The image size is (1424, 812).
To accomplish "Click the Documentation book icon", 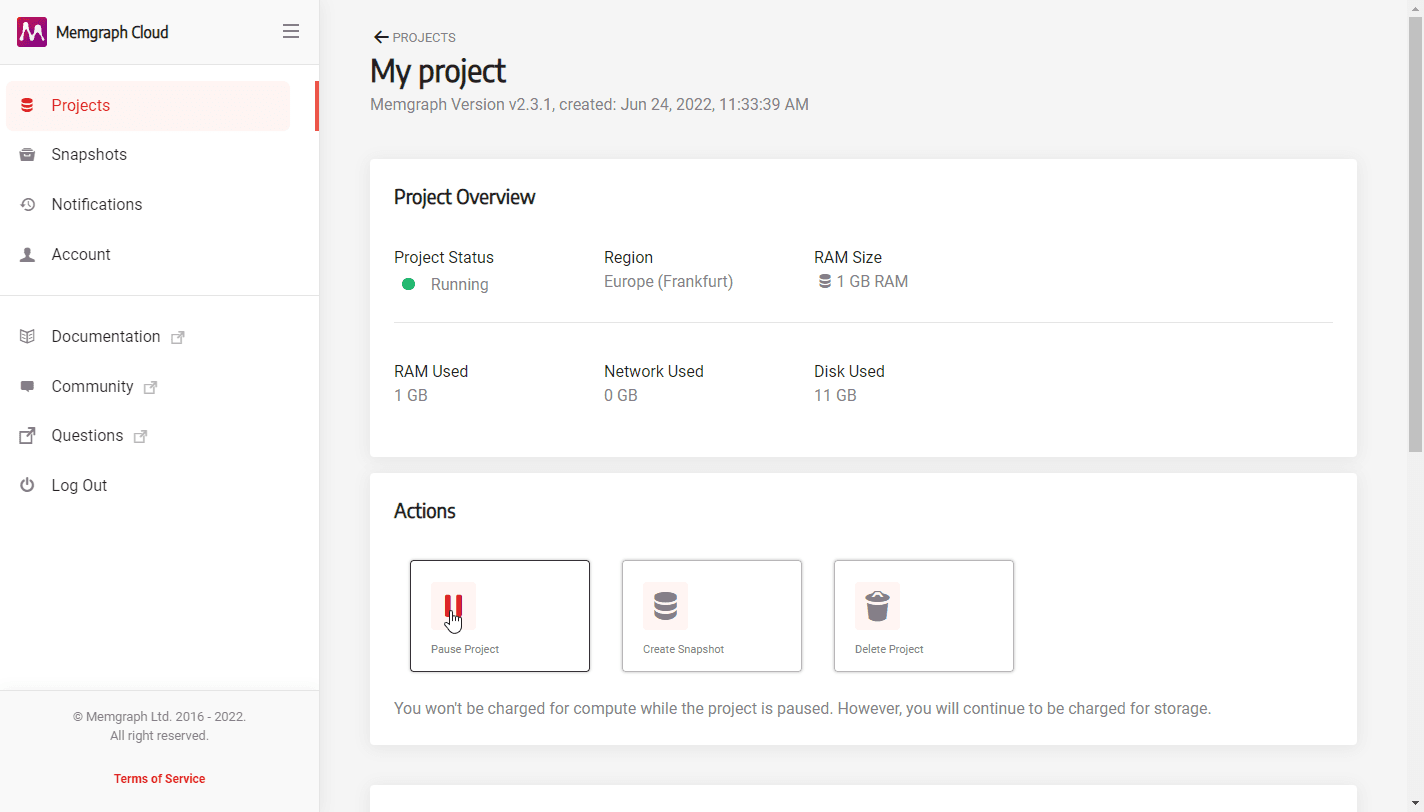I will (x=28, y=337).
